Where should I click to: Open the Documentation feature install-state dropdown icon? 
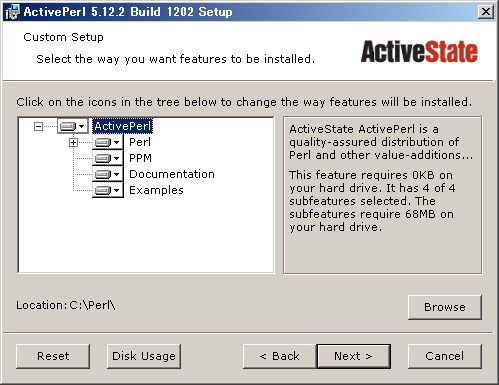[107, 174]
